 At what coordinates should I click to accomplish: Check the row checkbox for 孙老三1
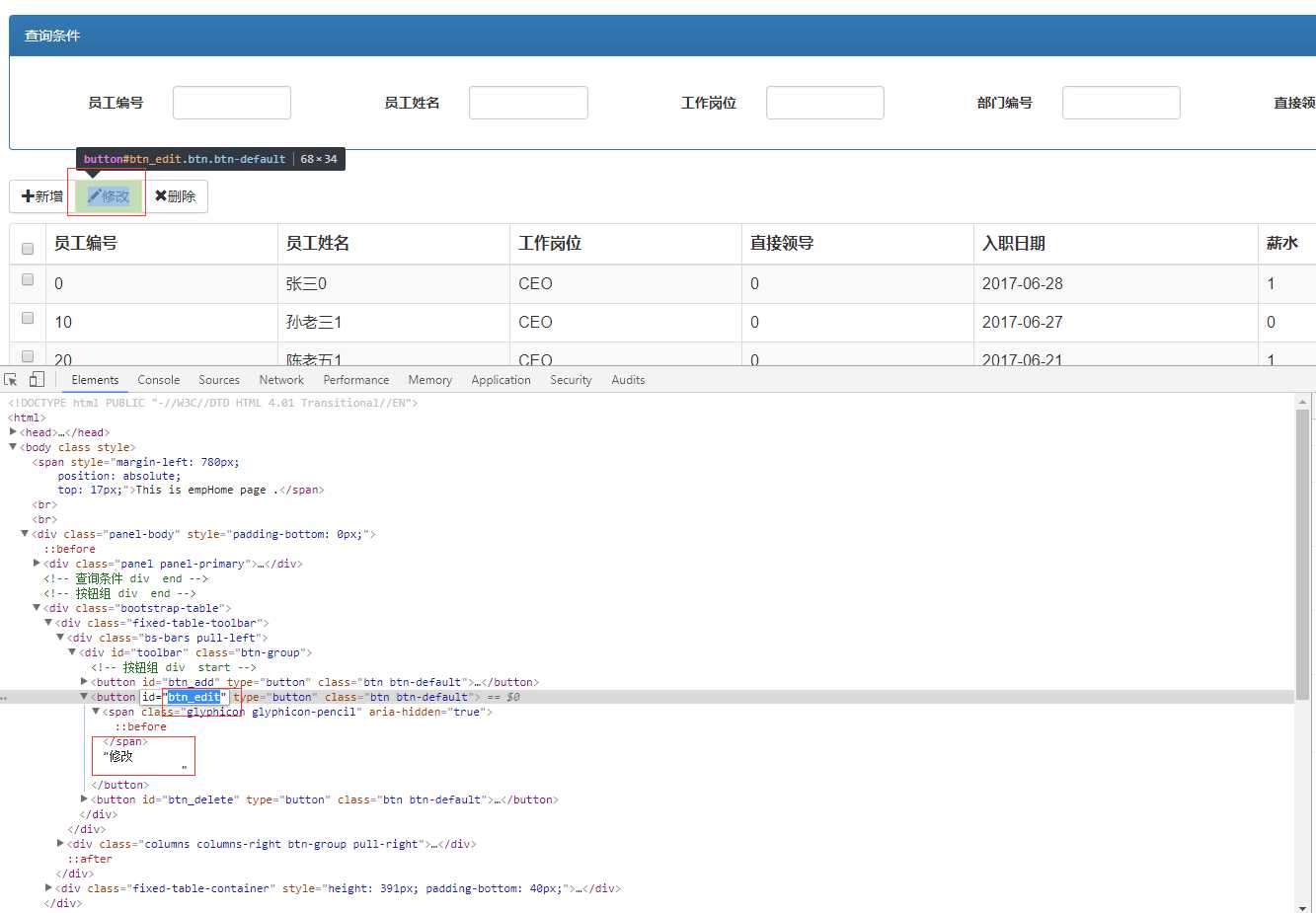(28, 318)
